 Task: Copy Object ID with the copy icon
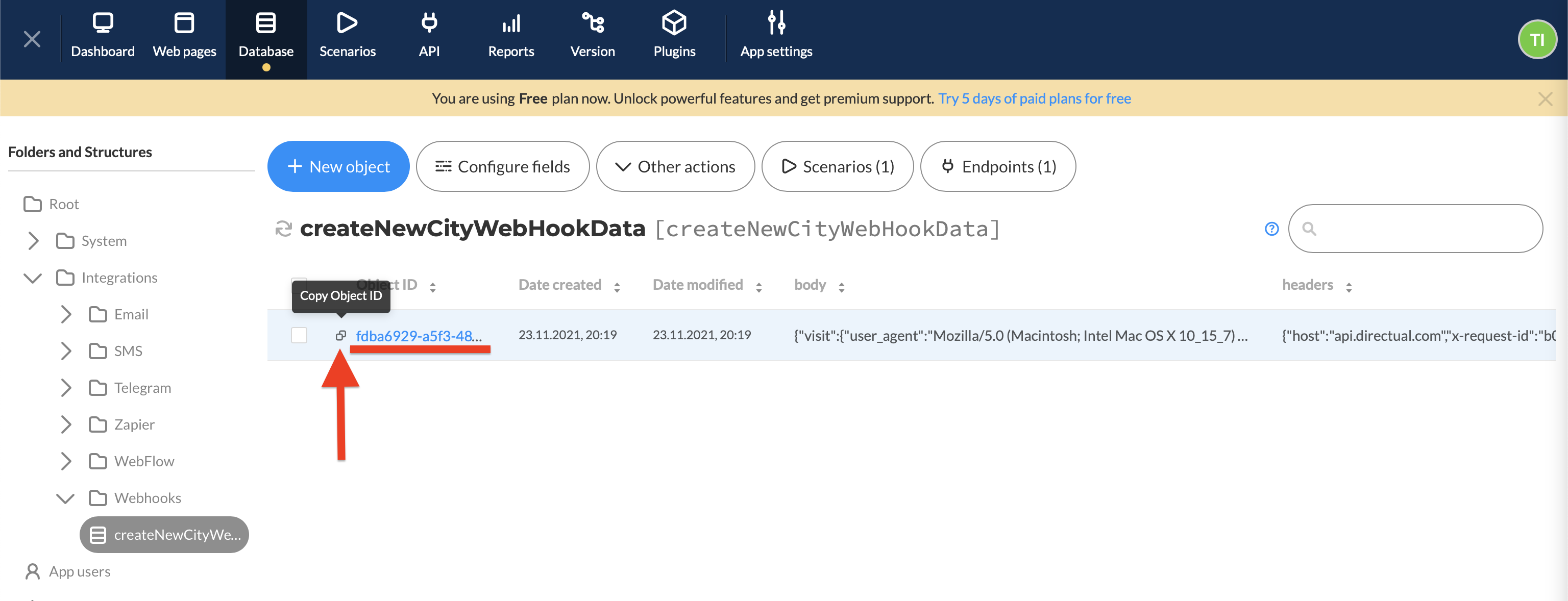341,335
